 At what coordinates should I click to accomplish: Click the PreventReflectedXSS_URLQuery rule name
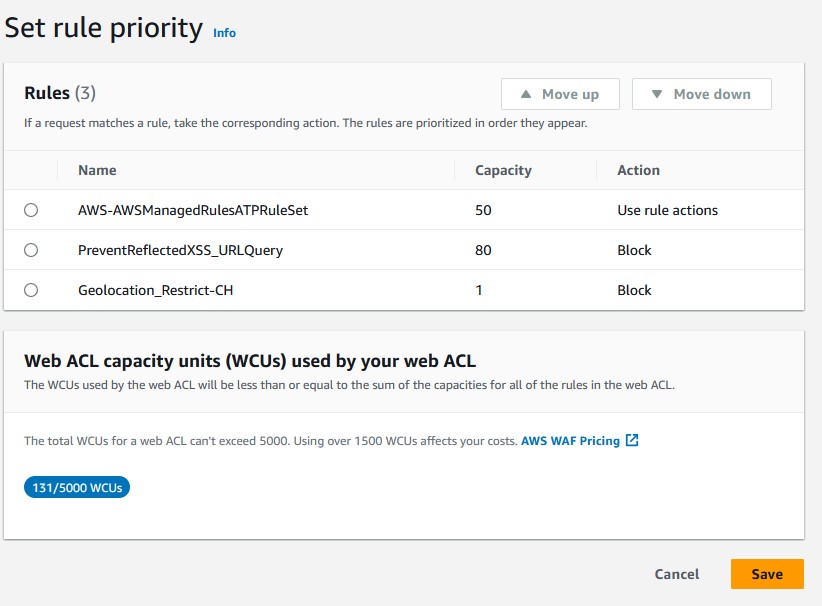(180, 250)
